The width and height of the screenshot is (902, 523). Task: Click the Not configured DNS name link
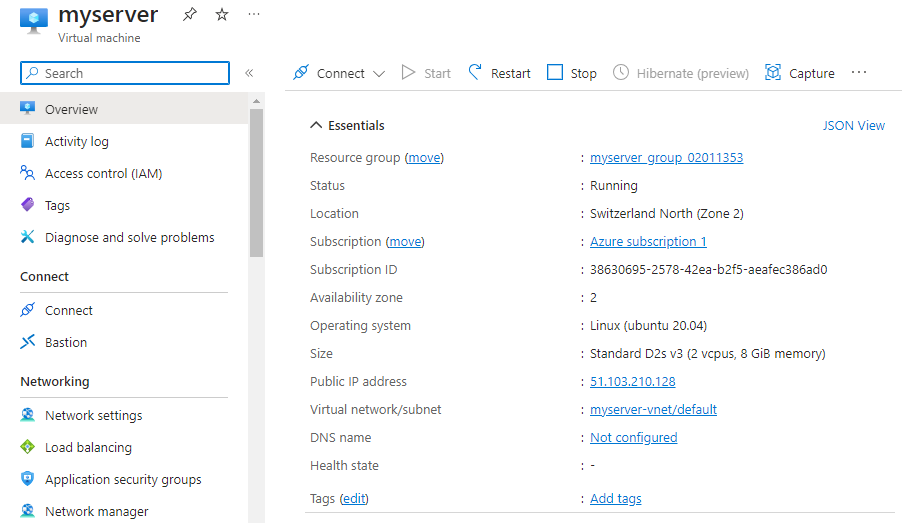tap(634, 437)
